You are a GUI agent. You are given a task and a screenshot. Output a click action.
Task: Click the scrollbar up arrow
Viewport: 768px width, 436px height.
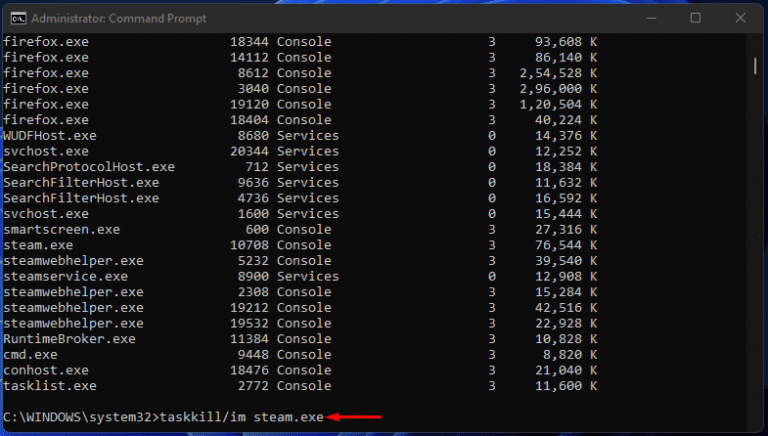[757, 42]
